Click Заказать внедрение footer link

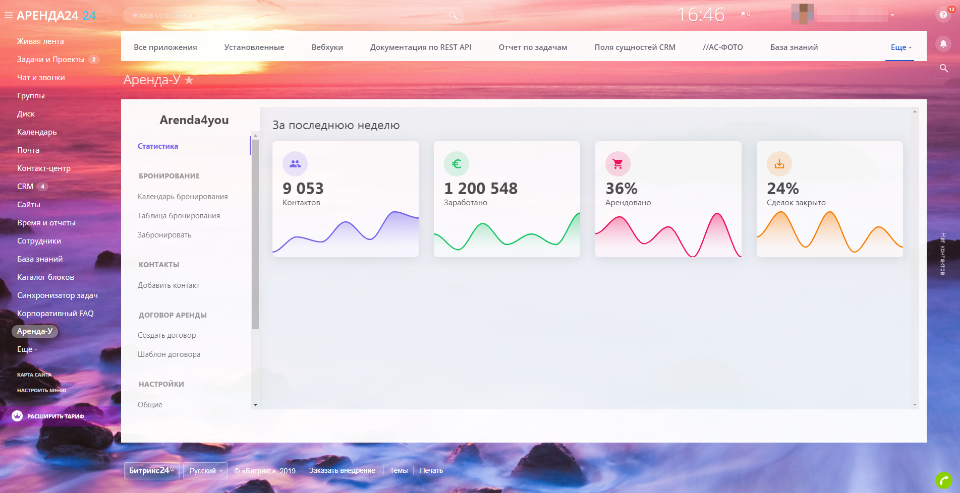pos(342,470)
